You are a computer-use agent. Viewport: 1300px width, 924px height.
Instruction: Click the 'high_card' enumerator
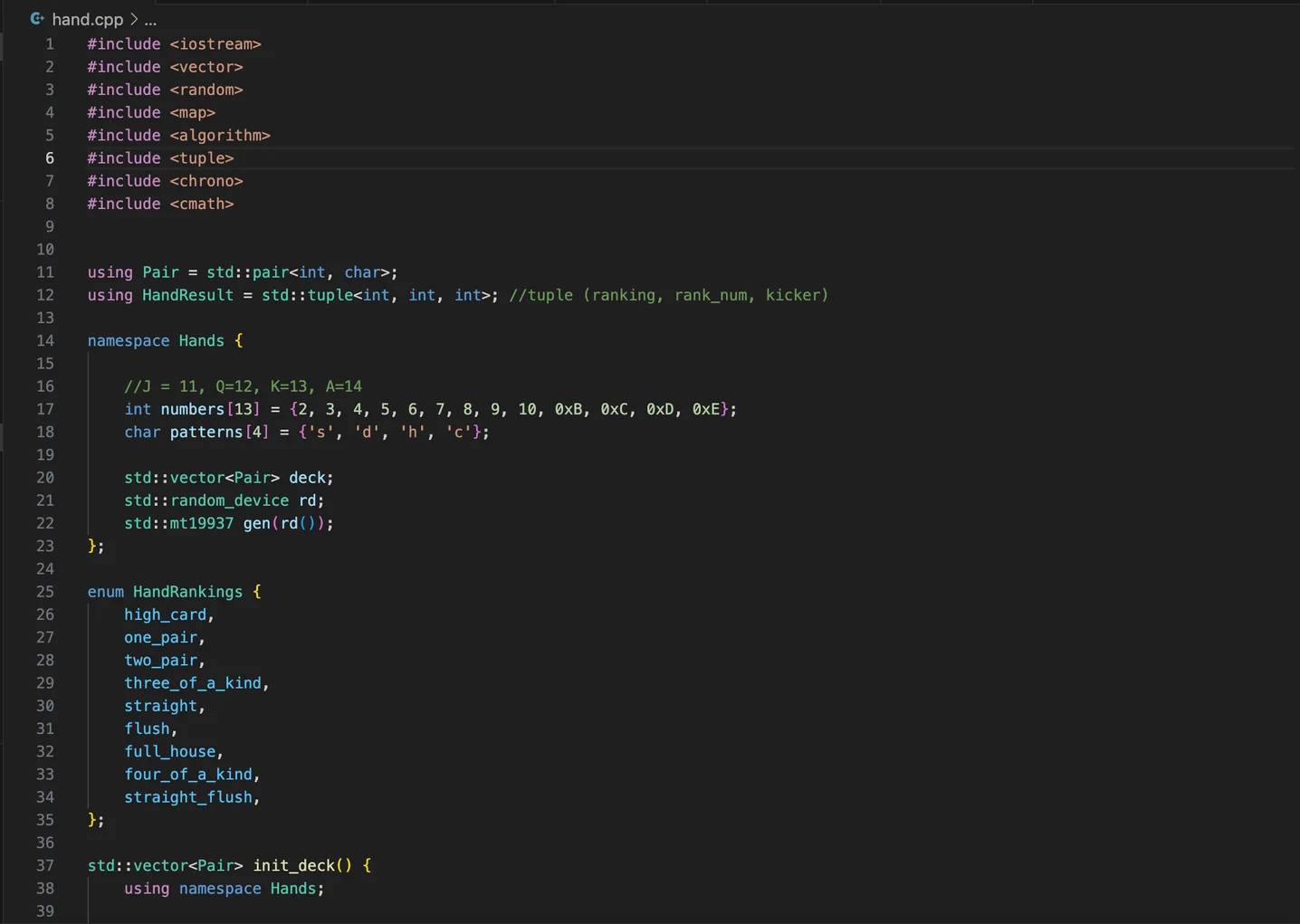coord(166,614)
